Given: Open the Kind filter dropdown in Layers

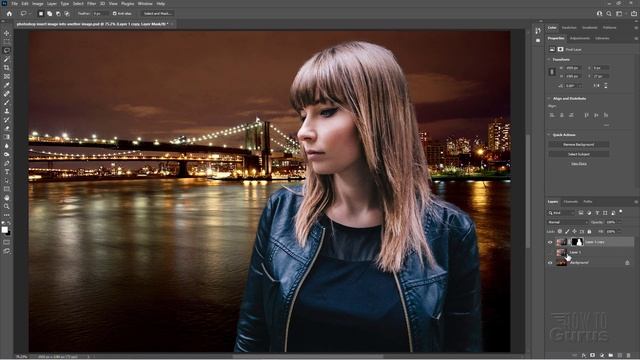Looking at the screenshot, I should tap(561, 213).
